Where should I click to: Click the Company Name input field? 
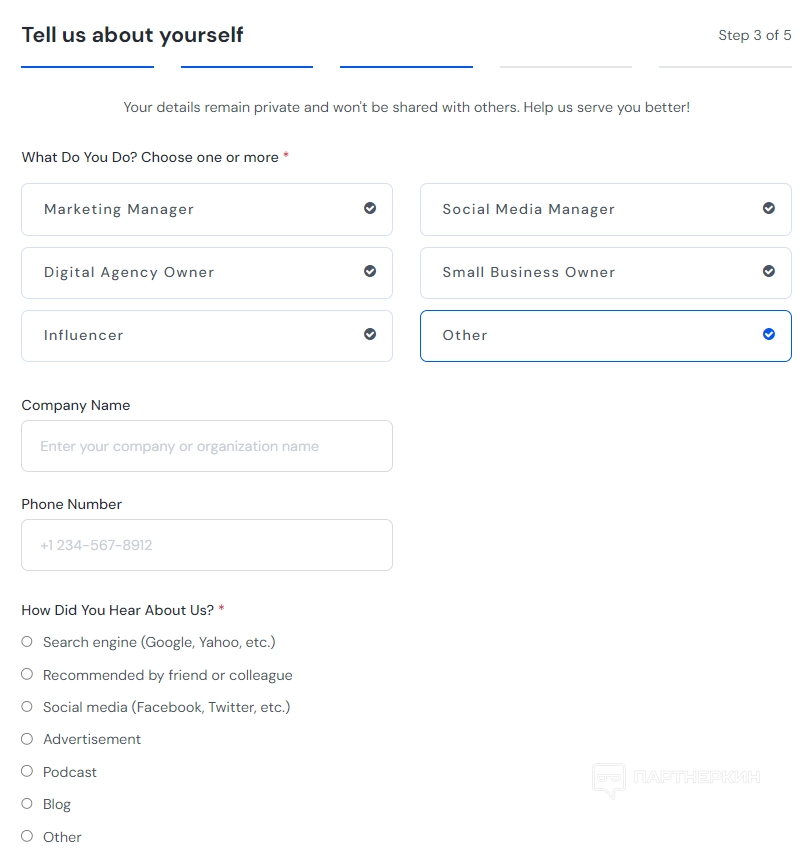207,446
